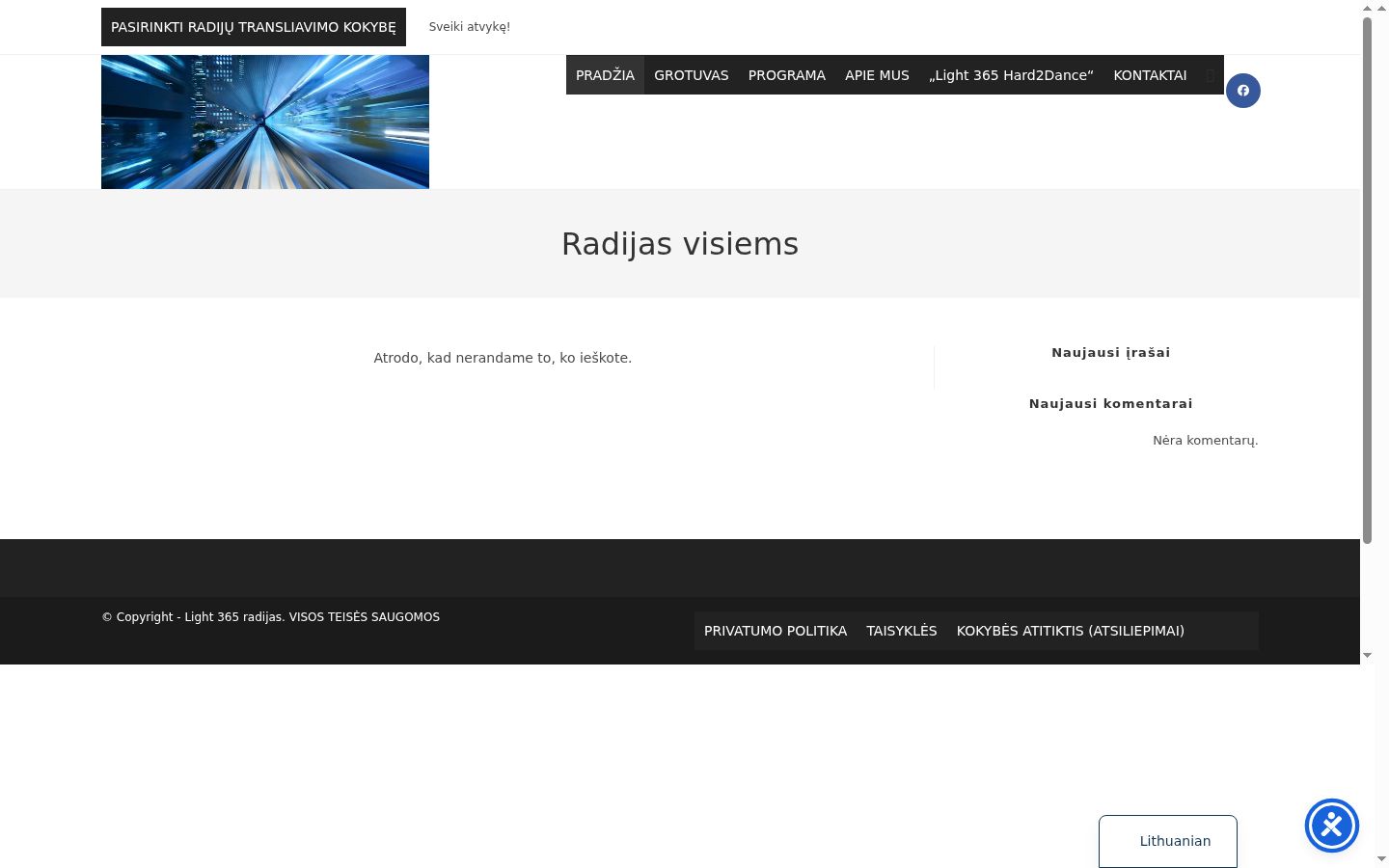This screenshot has width=1389, height=868.
Task: Open the PROGRAMA menu item
Action: point(787,75)
